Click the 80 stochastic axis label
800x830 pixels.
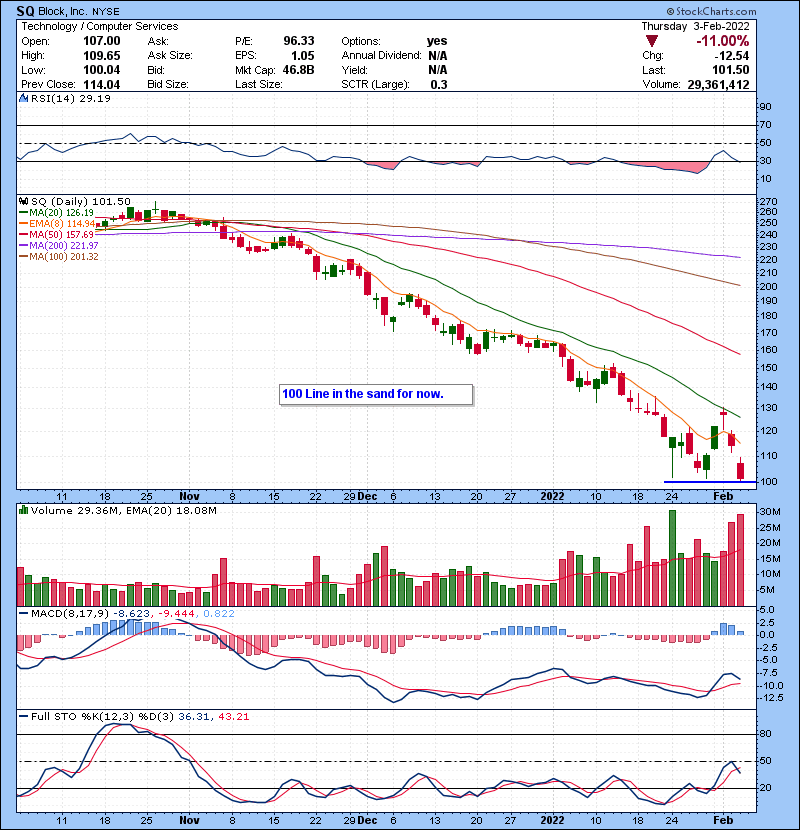click(x=766, y=734)
